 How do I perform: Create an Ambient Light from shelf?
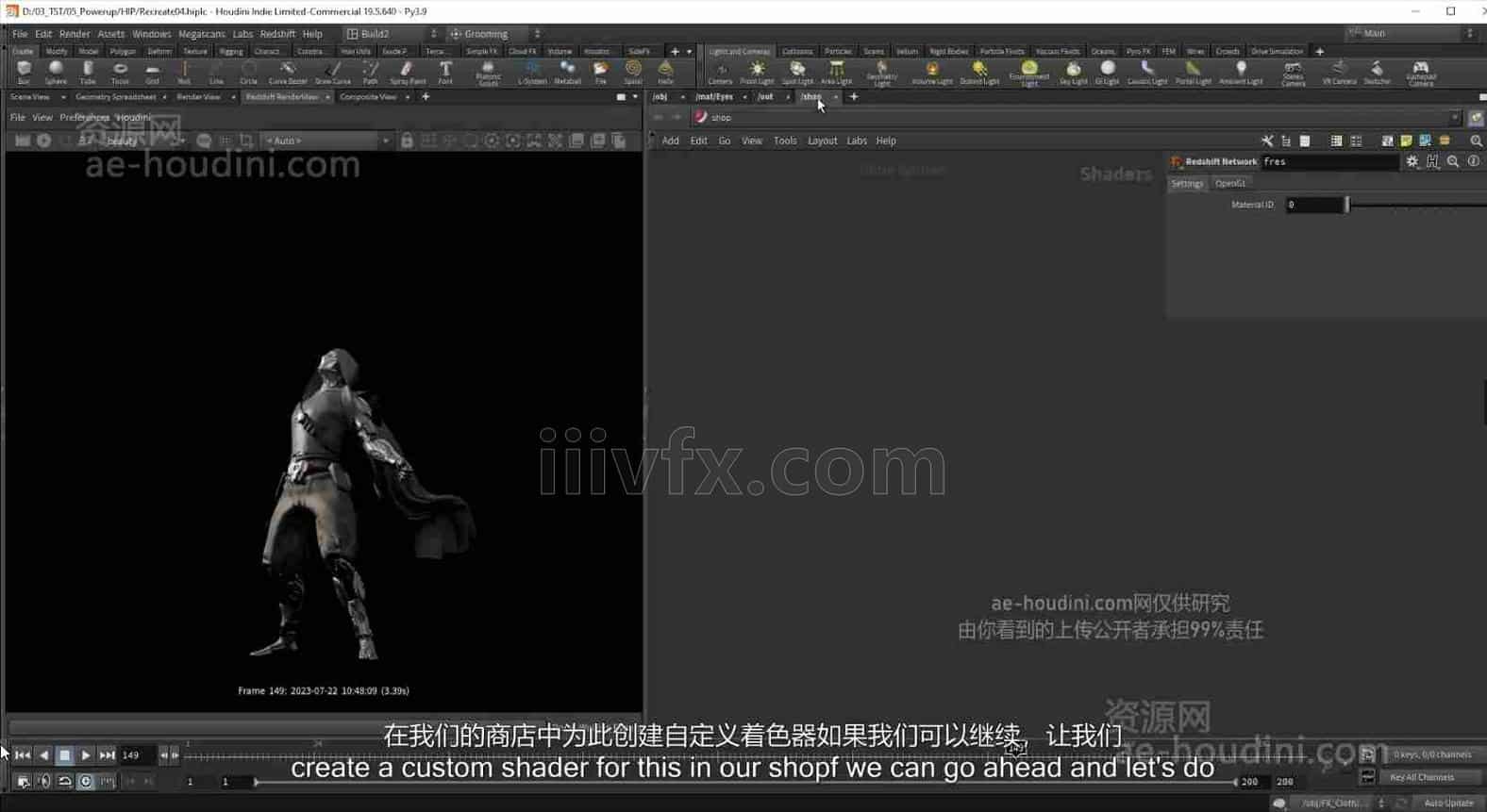point(1241,73)
